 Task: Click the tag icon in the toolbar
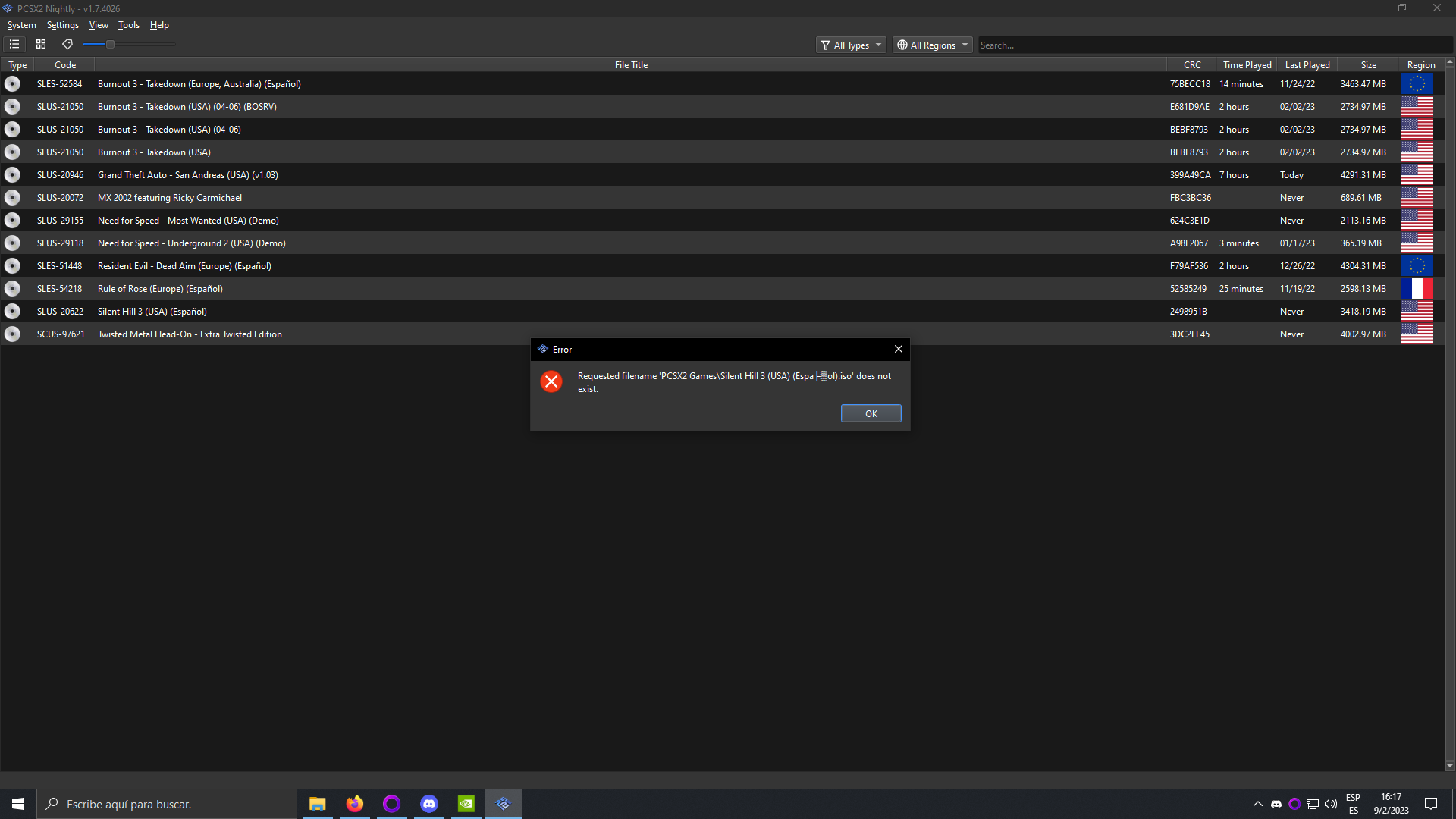click(67, 44)
